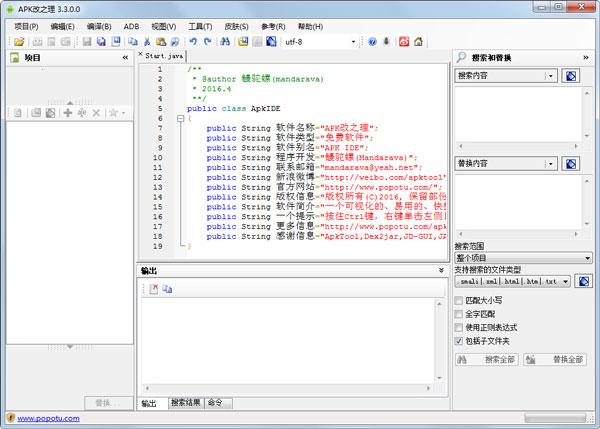Screen dimensions: 600x429
Task: Click the 替换... button in project panel
Action: [x=108, y=403]
